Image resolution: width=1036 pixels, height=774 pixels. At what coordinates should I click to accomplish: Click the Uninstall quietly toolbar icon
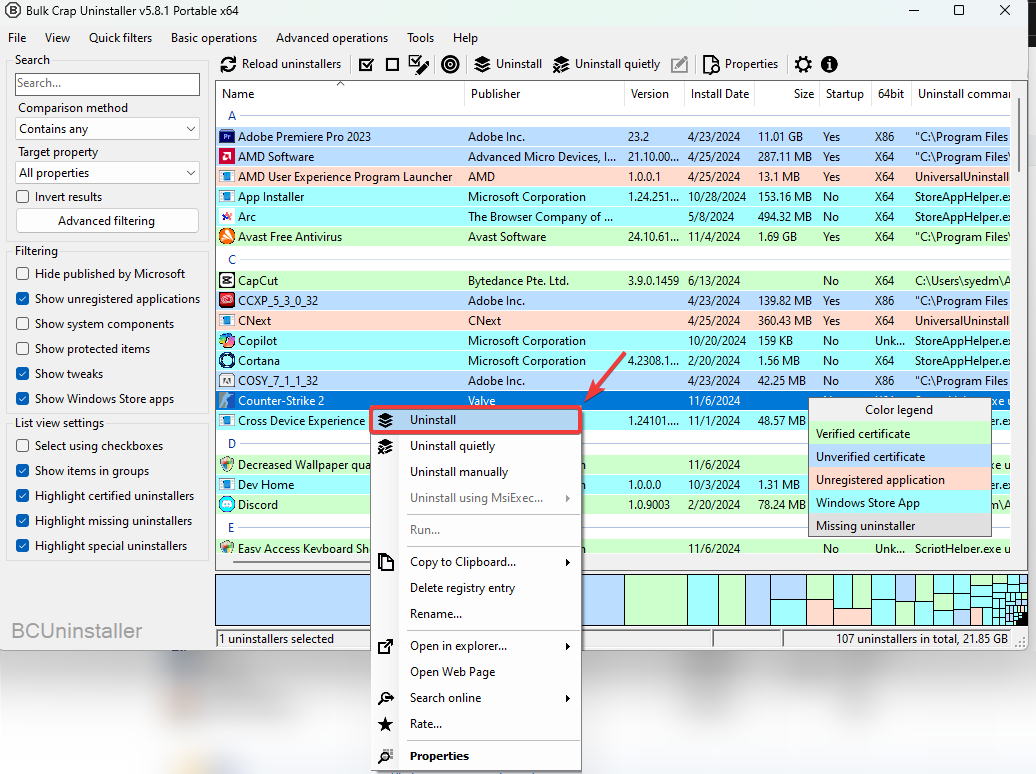[x=561, y=64]
